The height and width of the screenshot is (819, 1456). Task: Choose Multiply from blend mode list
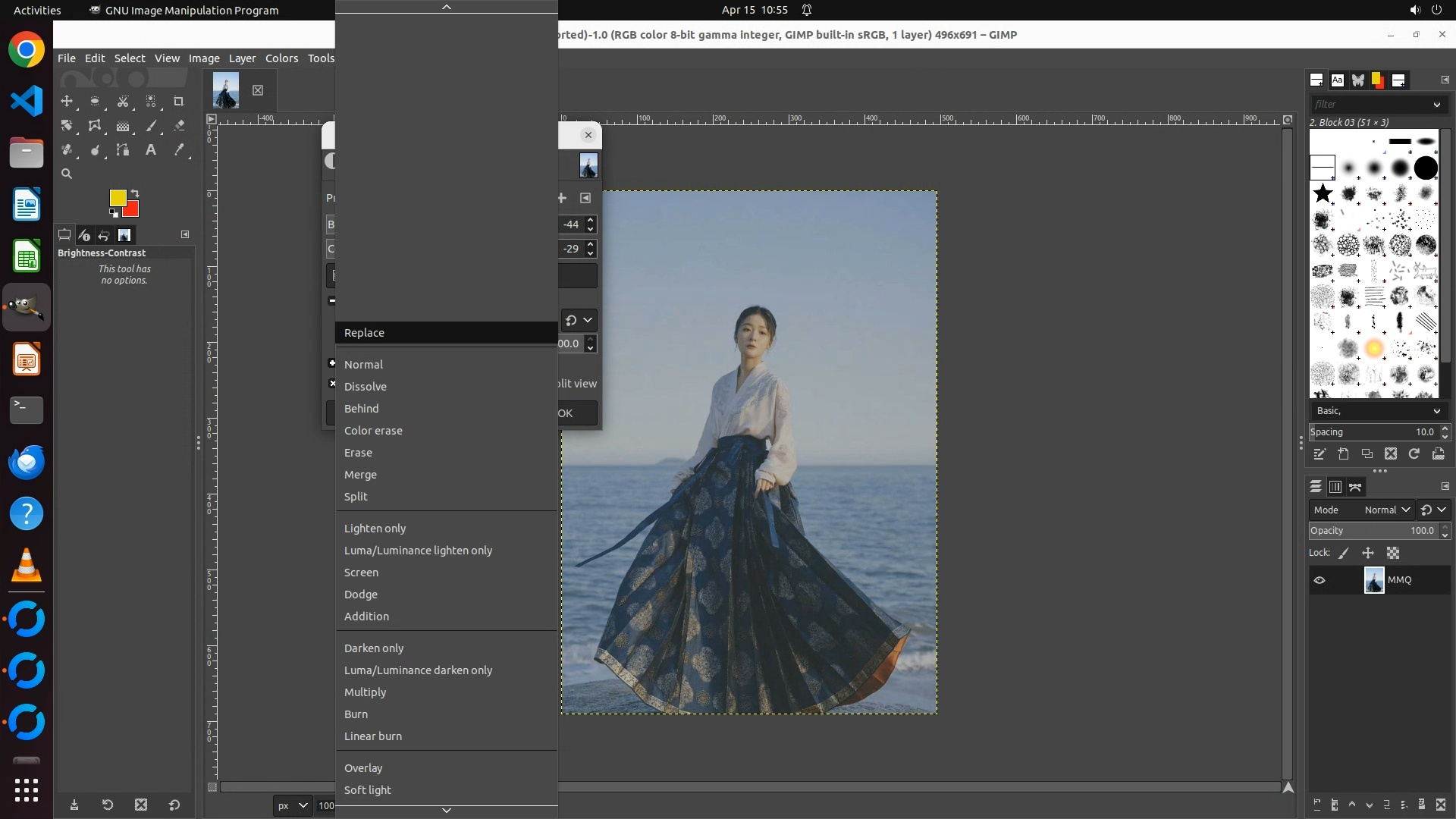coord(366,692)
